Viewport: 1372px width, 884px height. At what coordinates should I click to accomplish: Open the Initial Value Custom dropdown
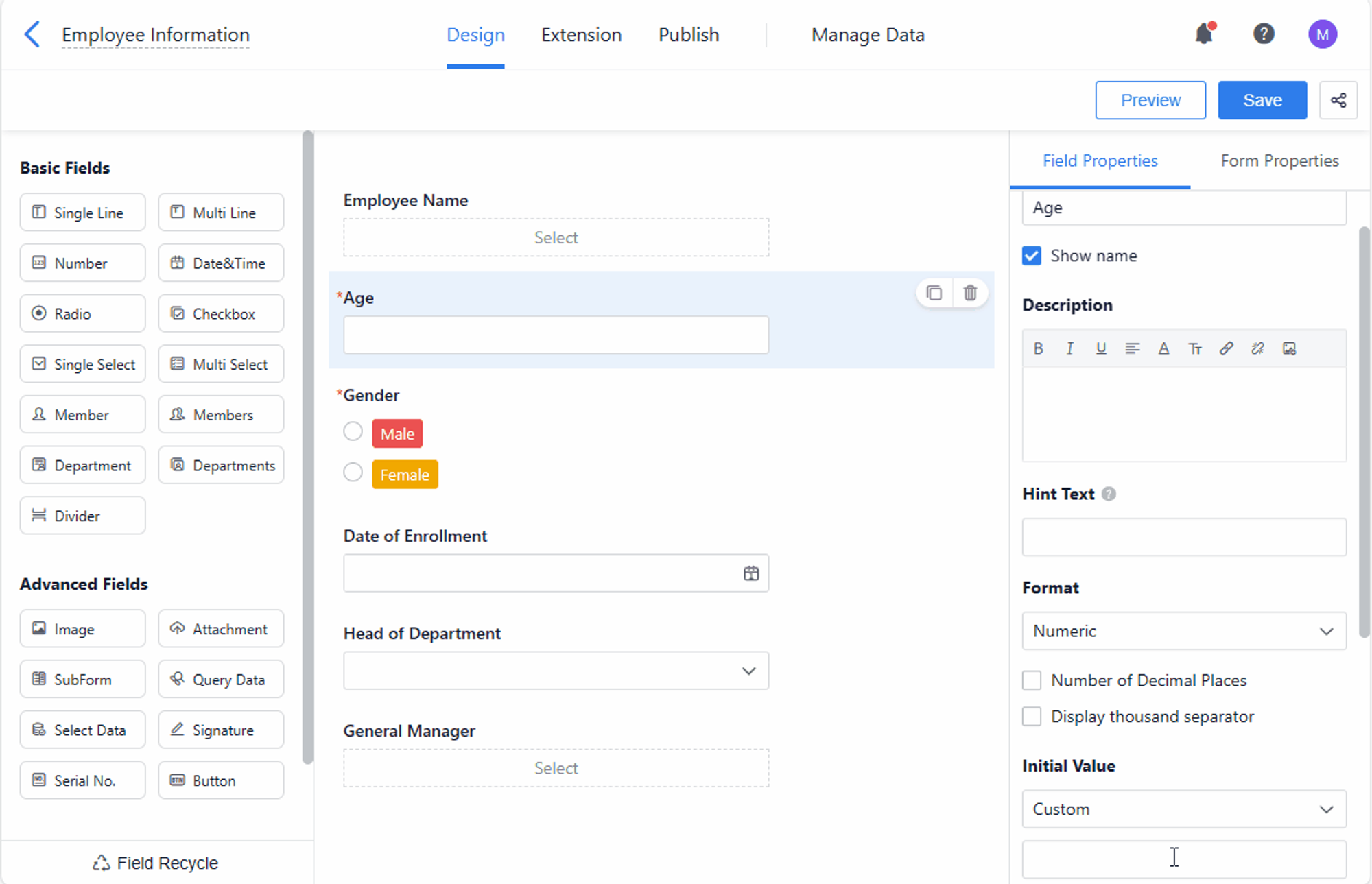coord(1184,809)
